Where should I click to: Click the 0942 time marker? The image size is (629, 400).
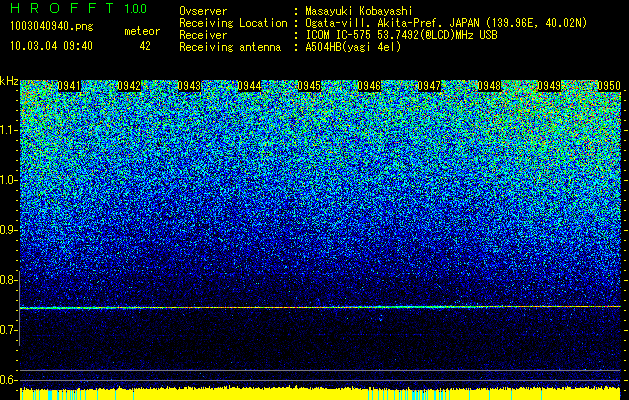(129, 86)
